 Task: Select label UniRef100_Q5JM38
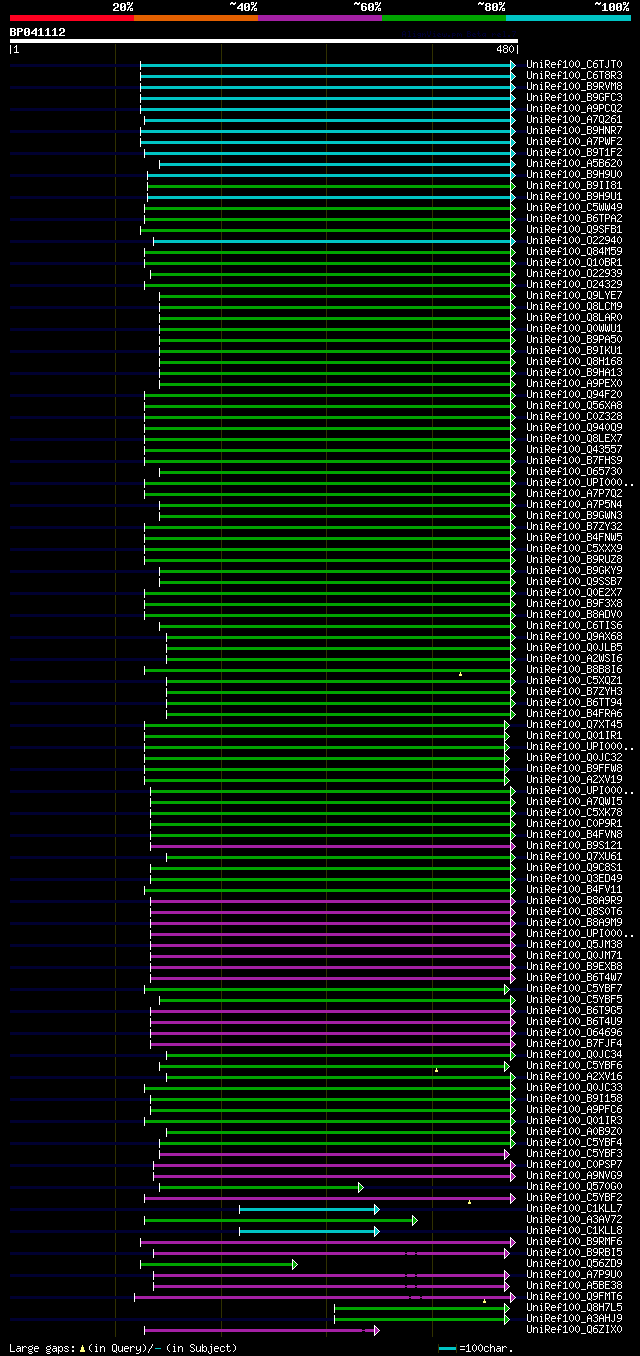pyautogui.click(x=574, y=944)
